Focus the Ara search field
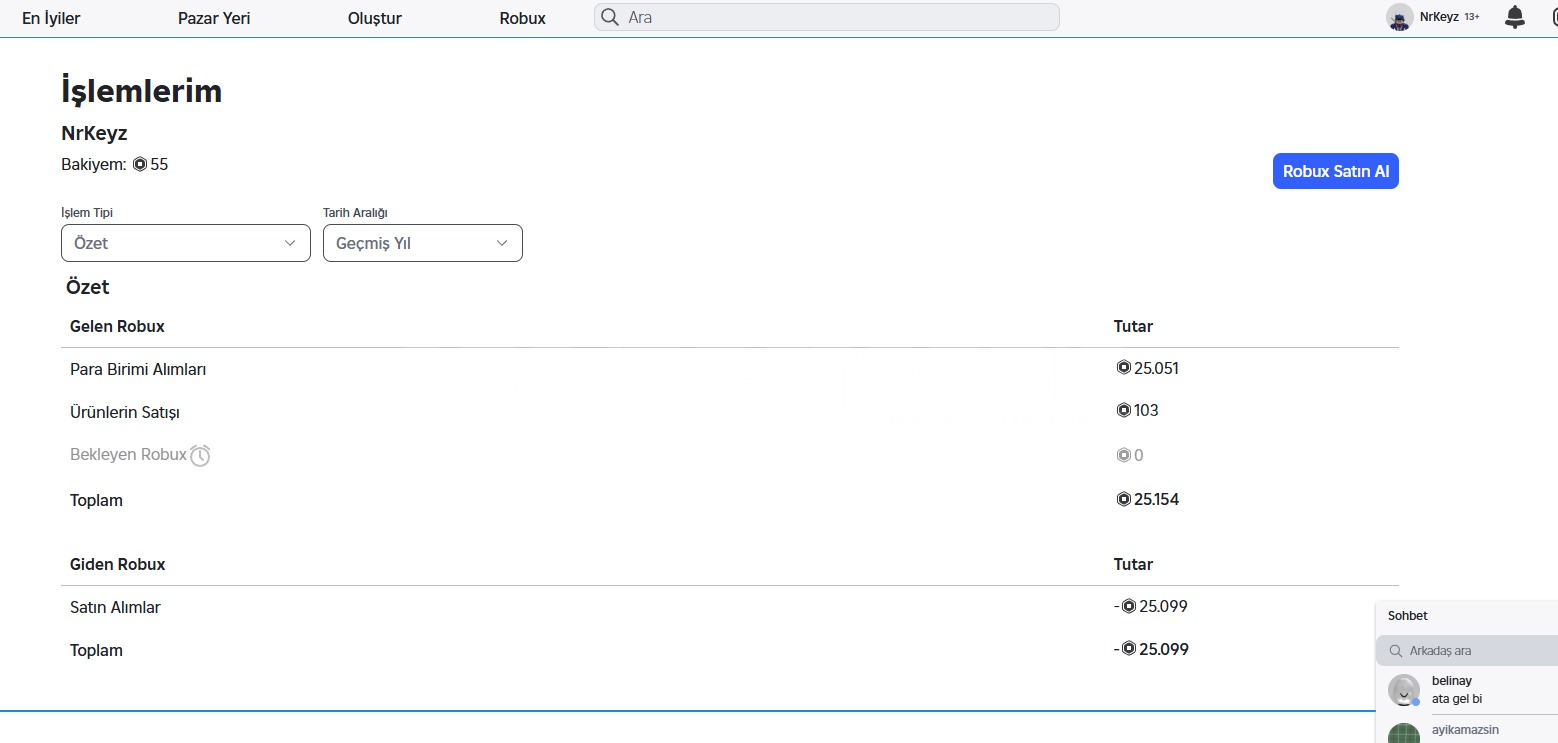The width and height of the screenshot is (1558, 743). (x=827, y=17)
